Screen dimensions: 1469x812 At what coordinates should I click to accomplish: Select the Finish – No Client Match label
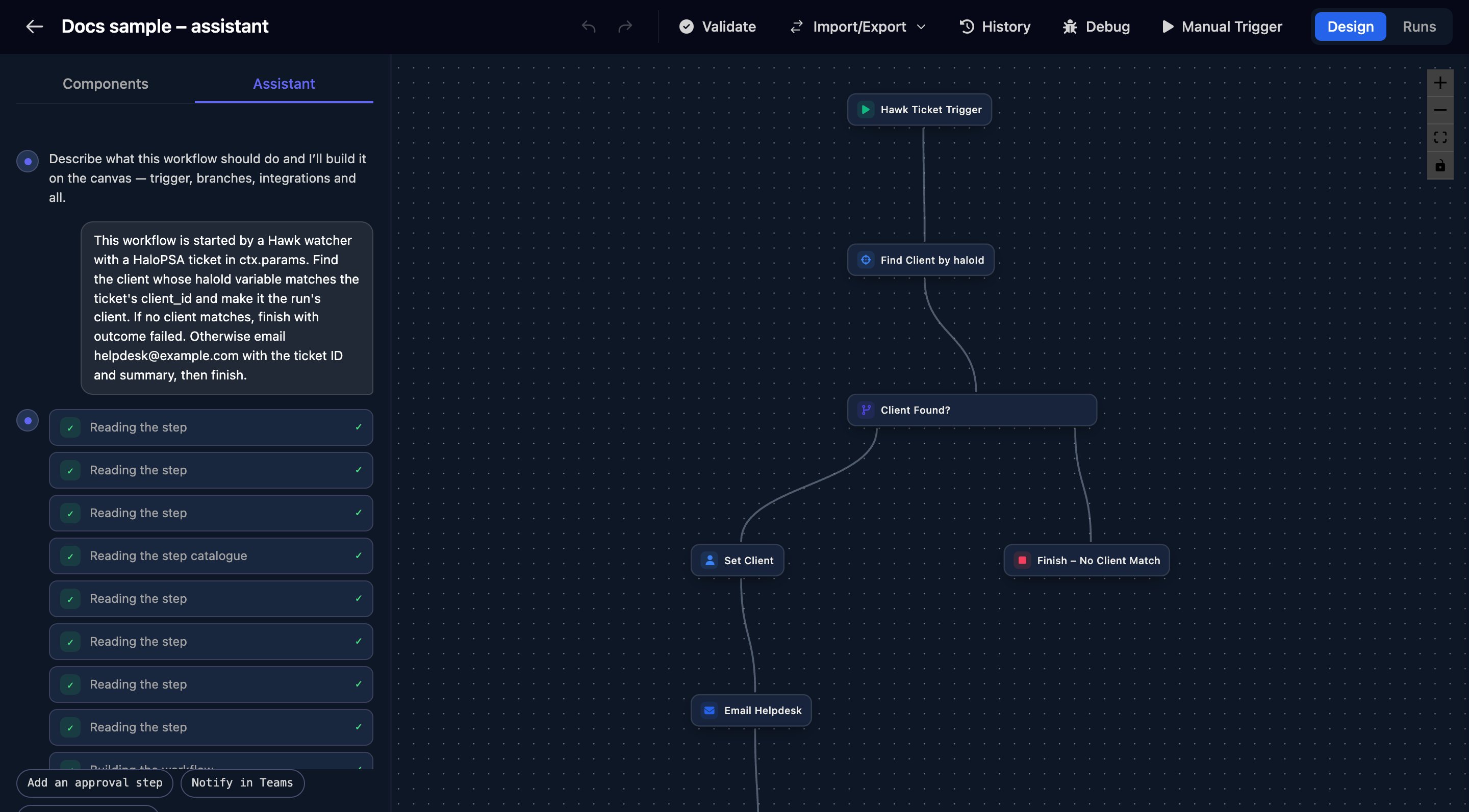coord(1098,561)
